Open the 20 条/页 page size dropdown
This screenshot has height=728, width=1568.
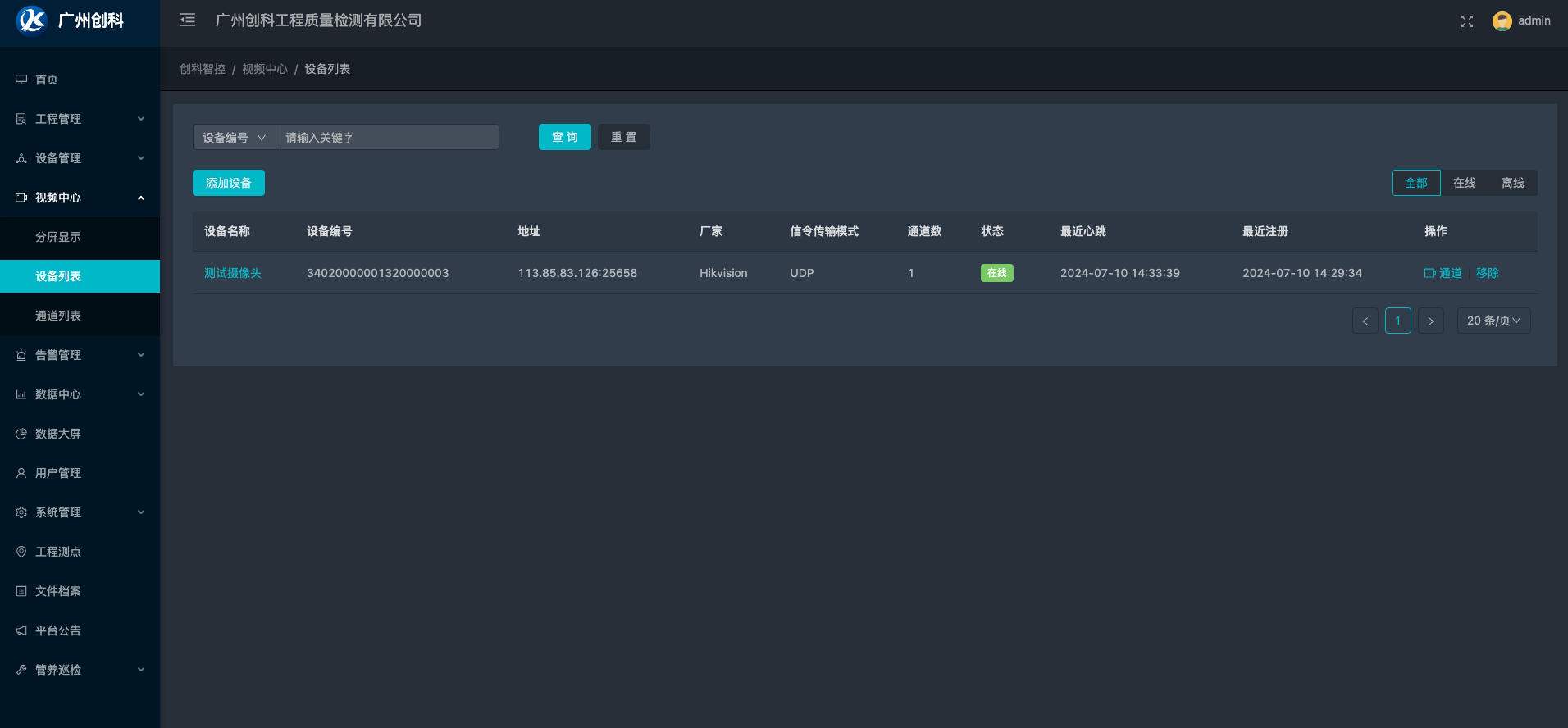point(1493,321)
